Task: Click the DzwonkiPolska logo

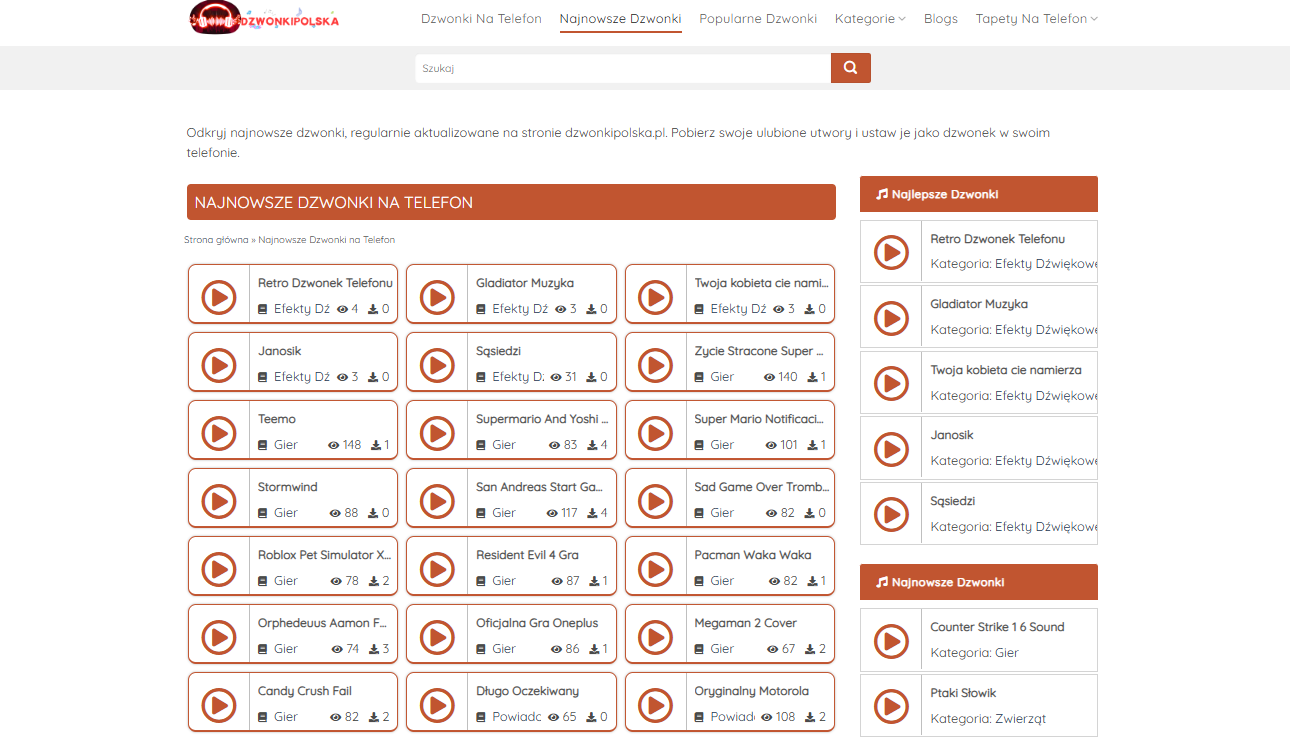Action: tap(264, 18)
